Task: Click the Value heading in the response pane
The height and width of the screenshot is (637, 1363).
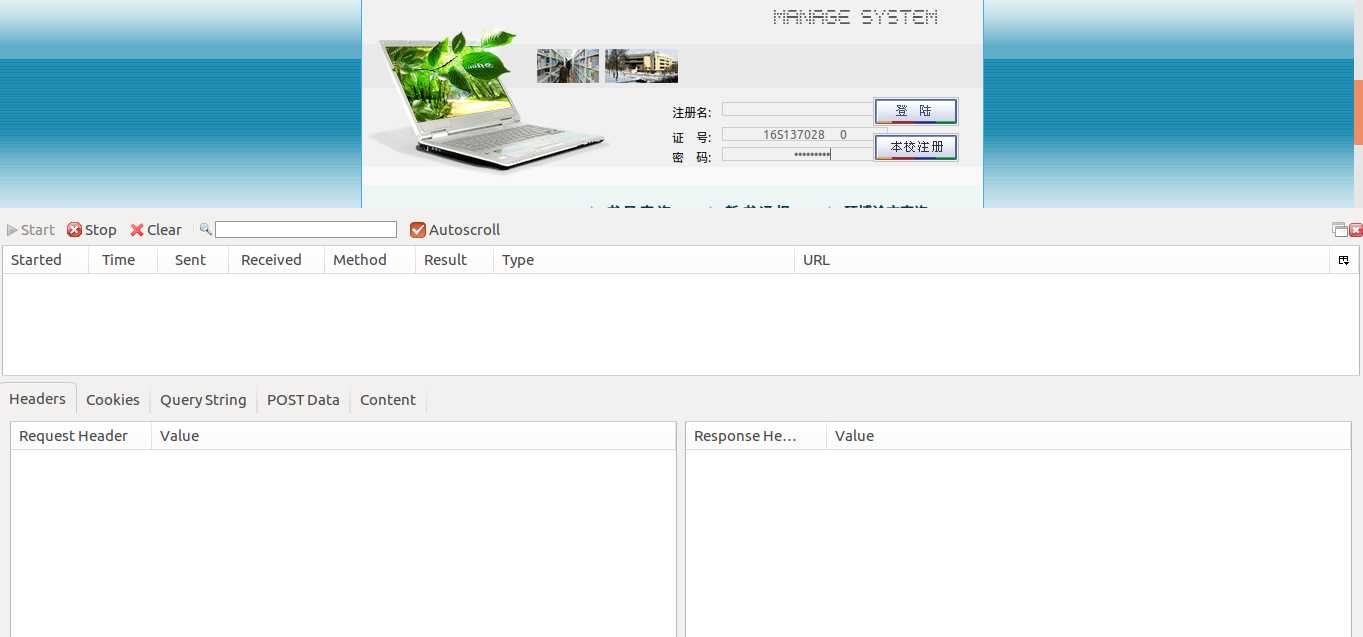Action: [x=1089, y=436]
